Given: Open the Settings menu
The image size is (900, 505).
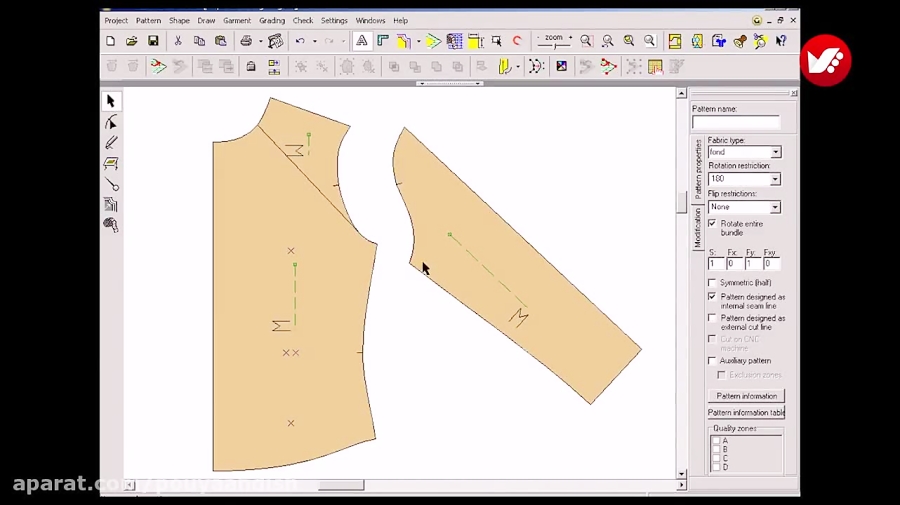Looking at the screenshot, I should [334, 21].
